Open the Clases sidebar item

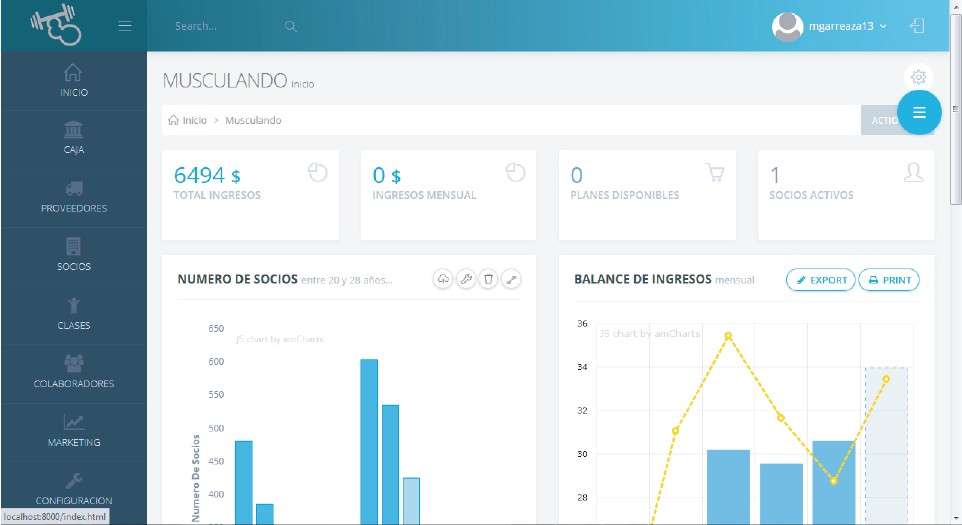click(74, 315)
